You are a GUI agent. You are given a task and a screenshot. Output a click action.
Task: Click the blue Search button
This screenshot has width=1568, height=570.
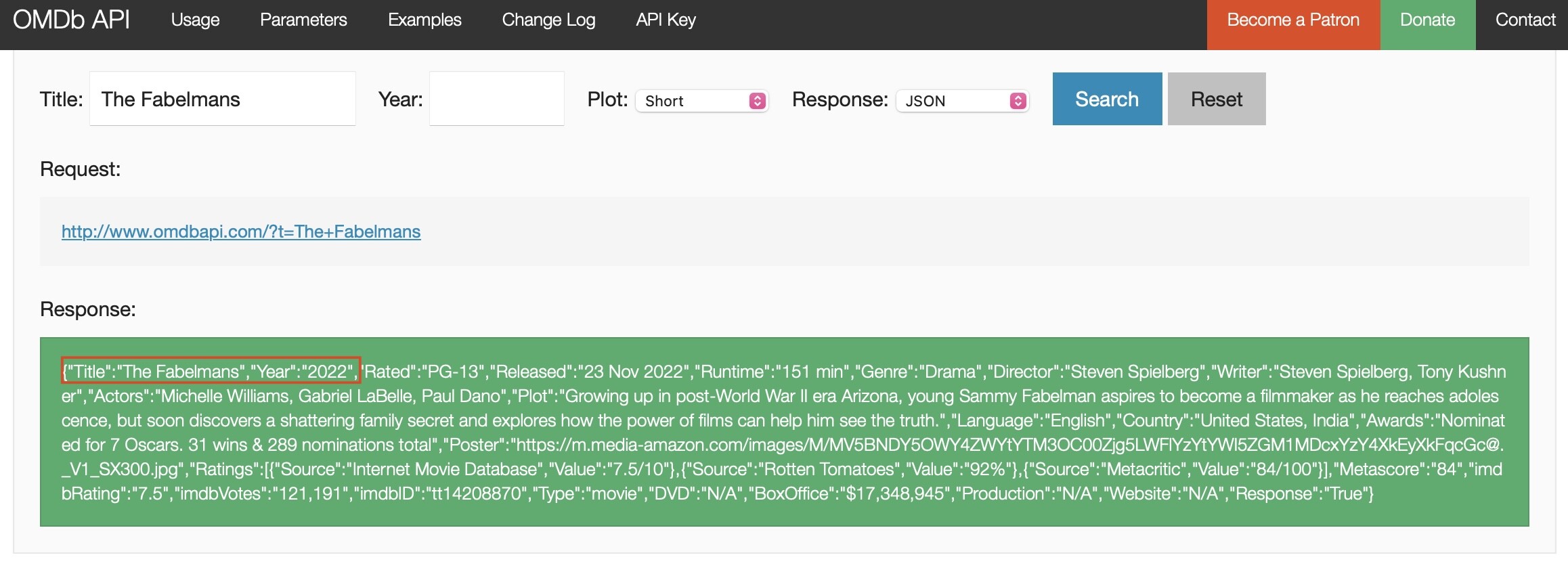(x=1107, y=99)
